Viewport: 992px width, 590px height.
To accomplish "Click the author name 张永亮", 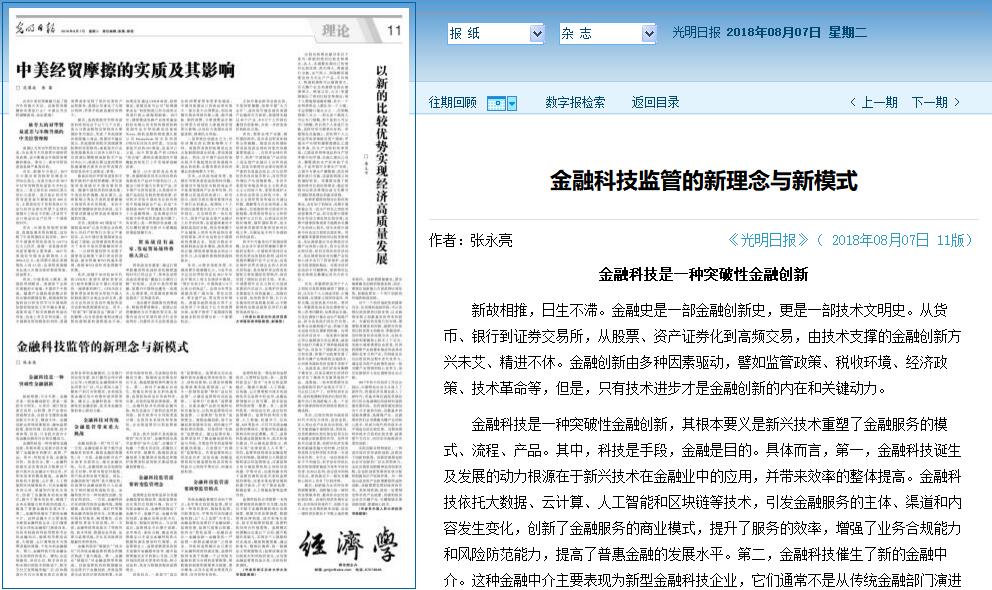I will click(491, 241).
